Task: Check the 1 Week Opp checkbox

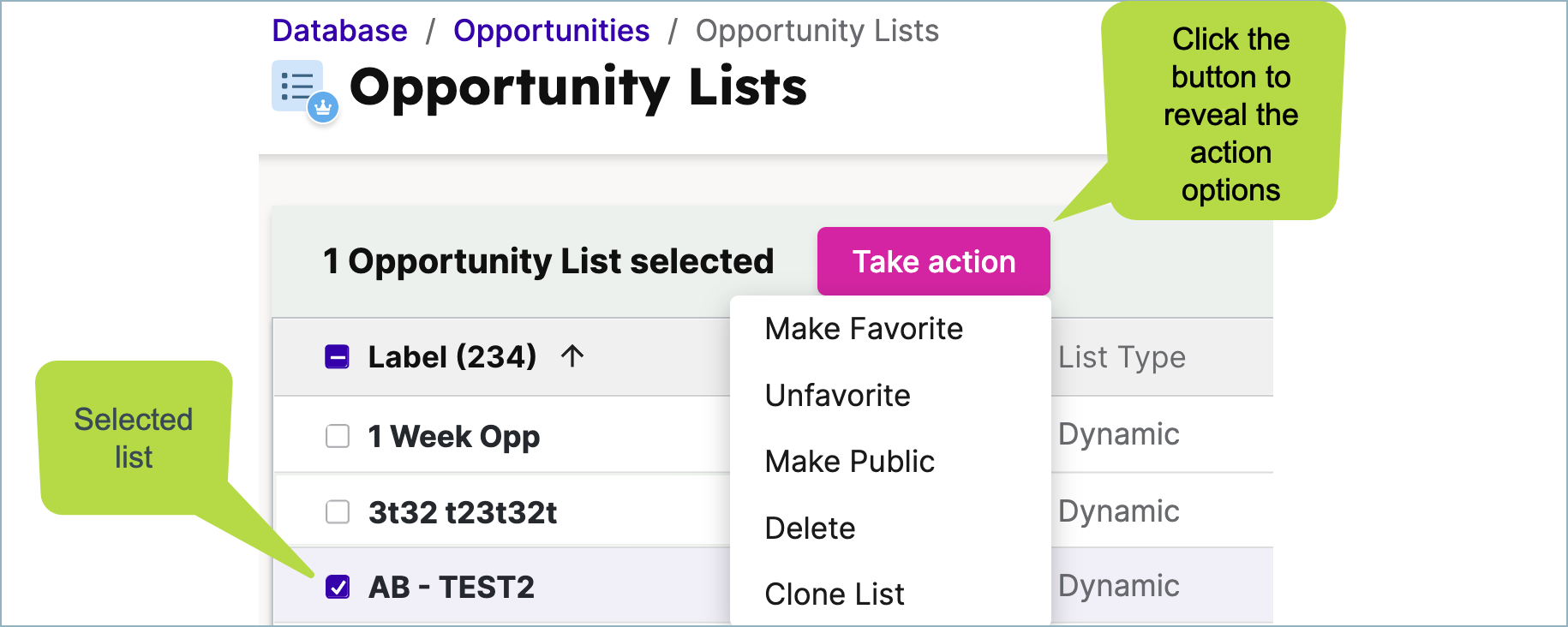Action: coord(338,436)
